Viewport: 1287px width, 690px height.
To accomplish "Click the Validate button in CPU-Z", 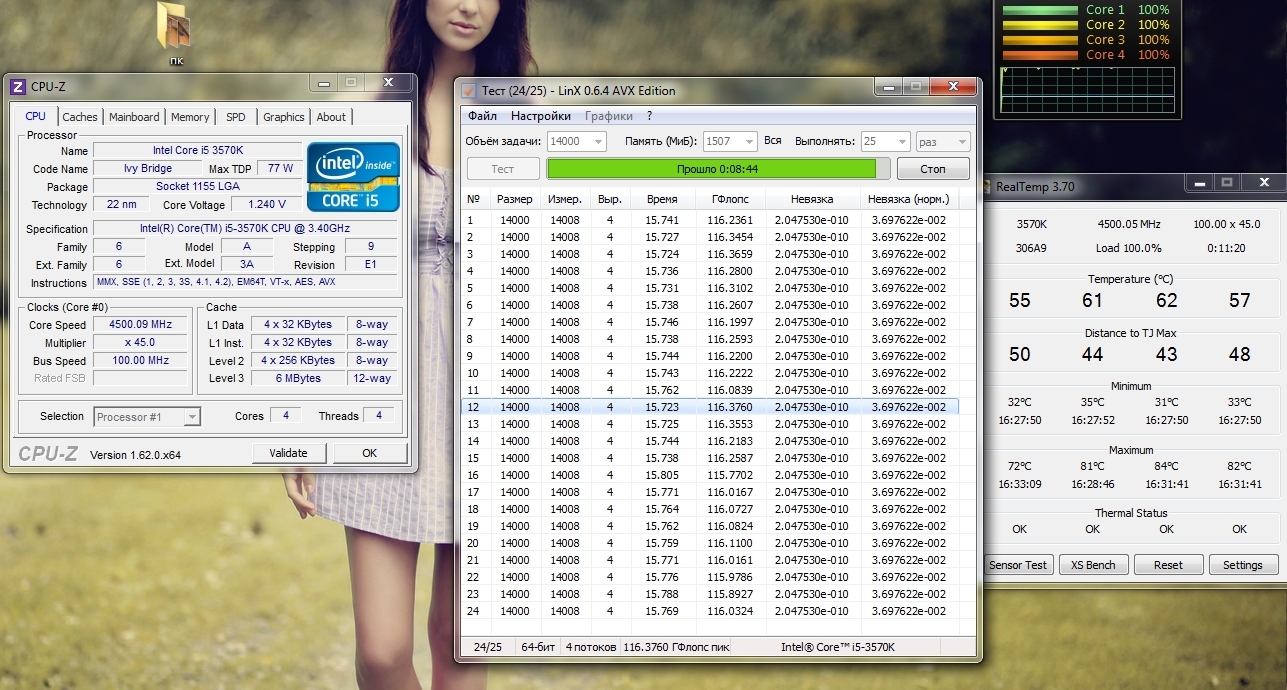I will point(288,453).
